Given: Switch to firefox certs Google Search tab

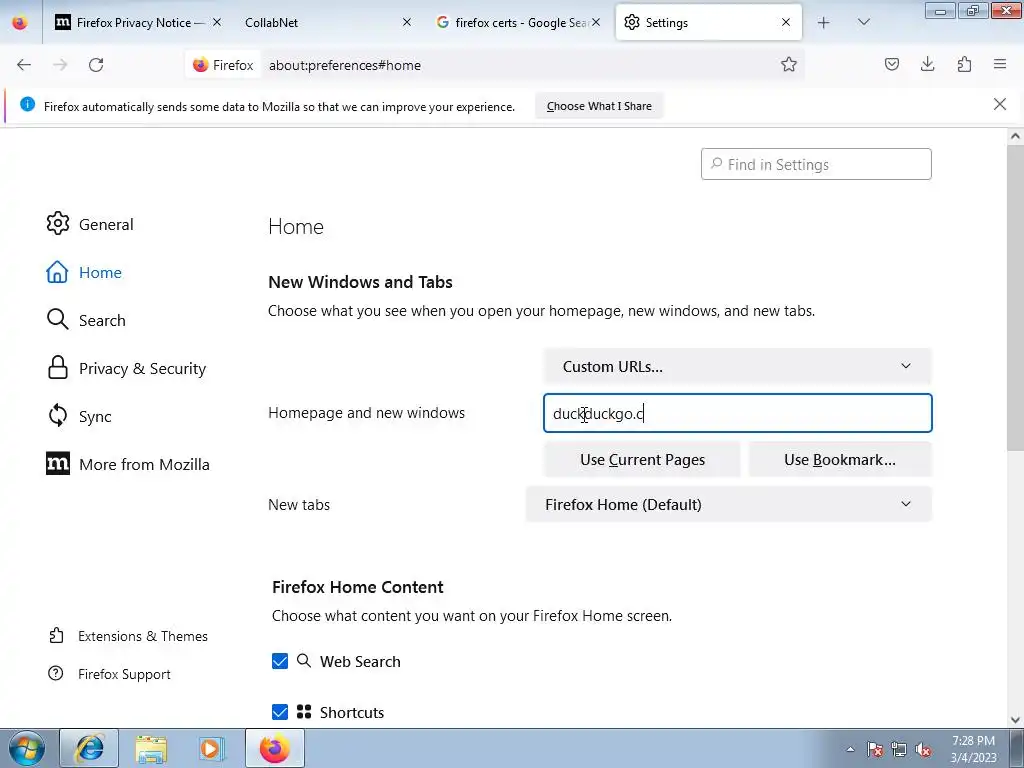Looking at the screenshot, I should (x=519, y=22).
